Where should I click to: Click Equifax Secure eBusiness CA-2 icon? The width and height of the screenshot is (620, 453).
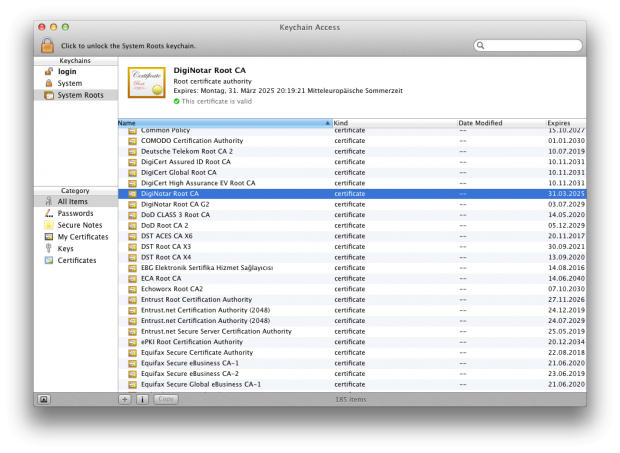132,374
